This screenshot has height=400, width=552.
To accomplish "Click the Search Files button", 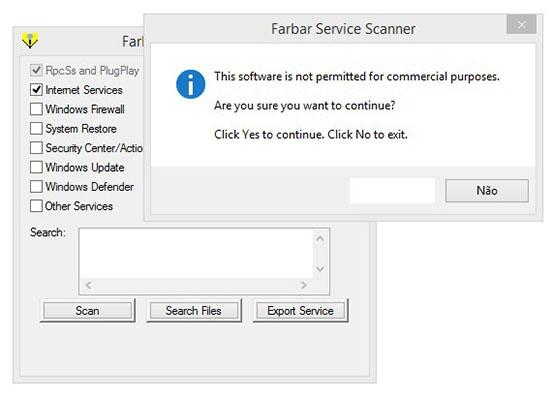I will (194, 311).
